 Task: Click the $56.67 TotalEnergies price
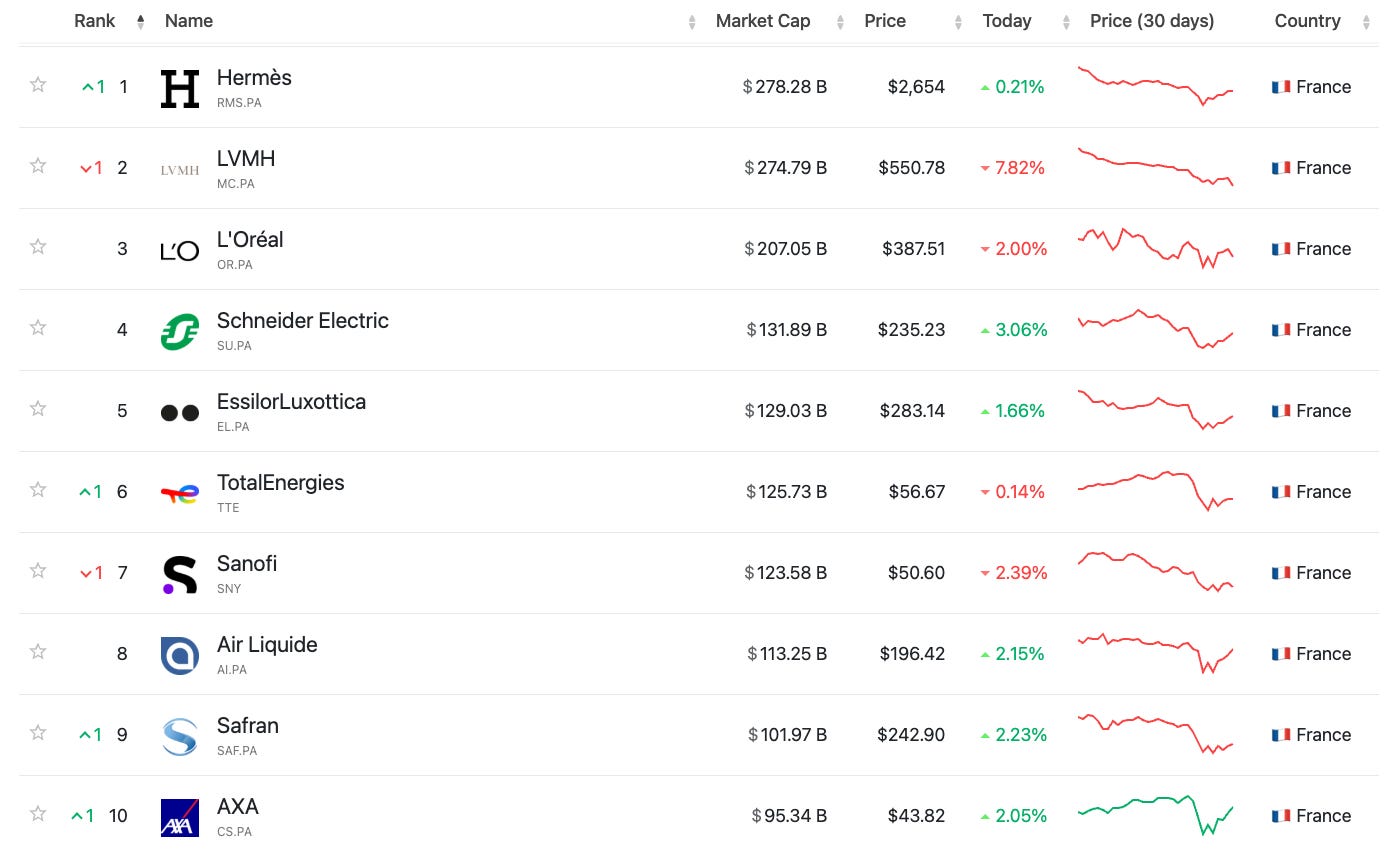tap(917, 492)
